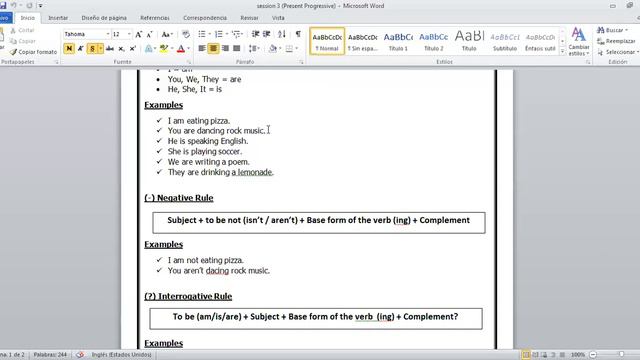640x360 pixels.
Task: Open the change case (Aa) menu
Action: pos(167,34)
